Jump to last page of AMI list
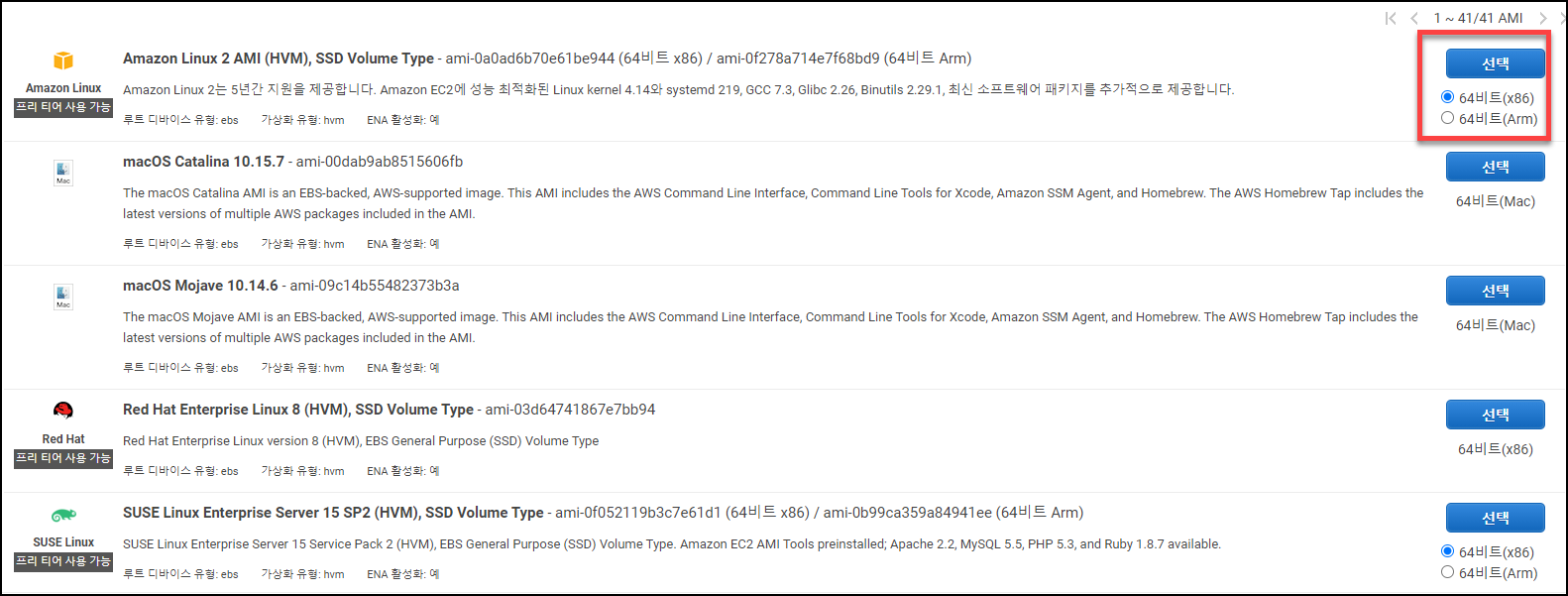 (1561, 18)
